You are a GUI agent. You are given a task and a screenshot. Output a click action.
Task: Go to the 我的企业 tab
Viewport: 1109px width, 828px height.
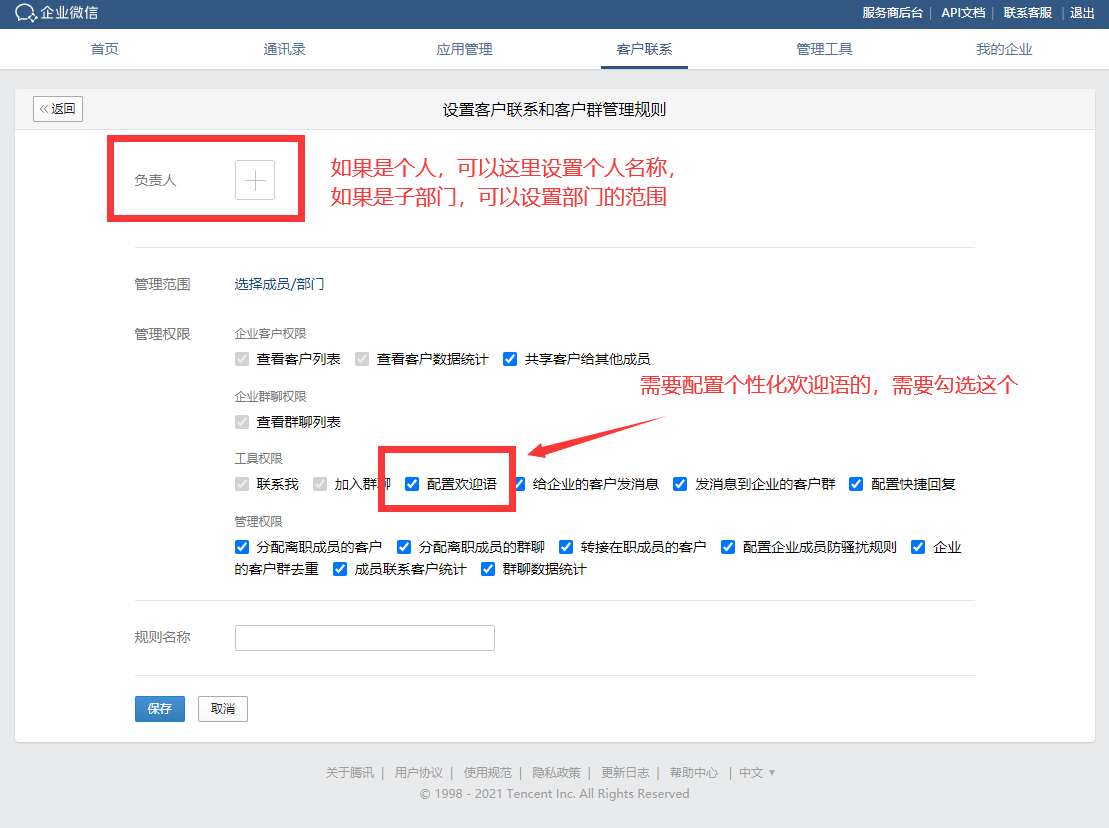pos(1004,49)
